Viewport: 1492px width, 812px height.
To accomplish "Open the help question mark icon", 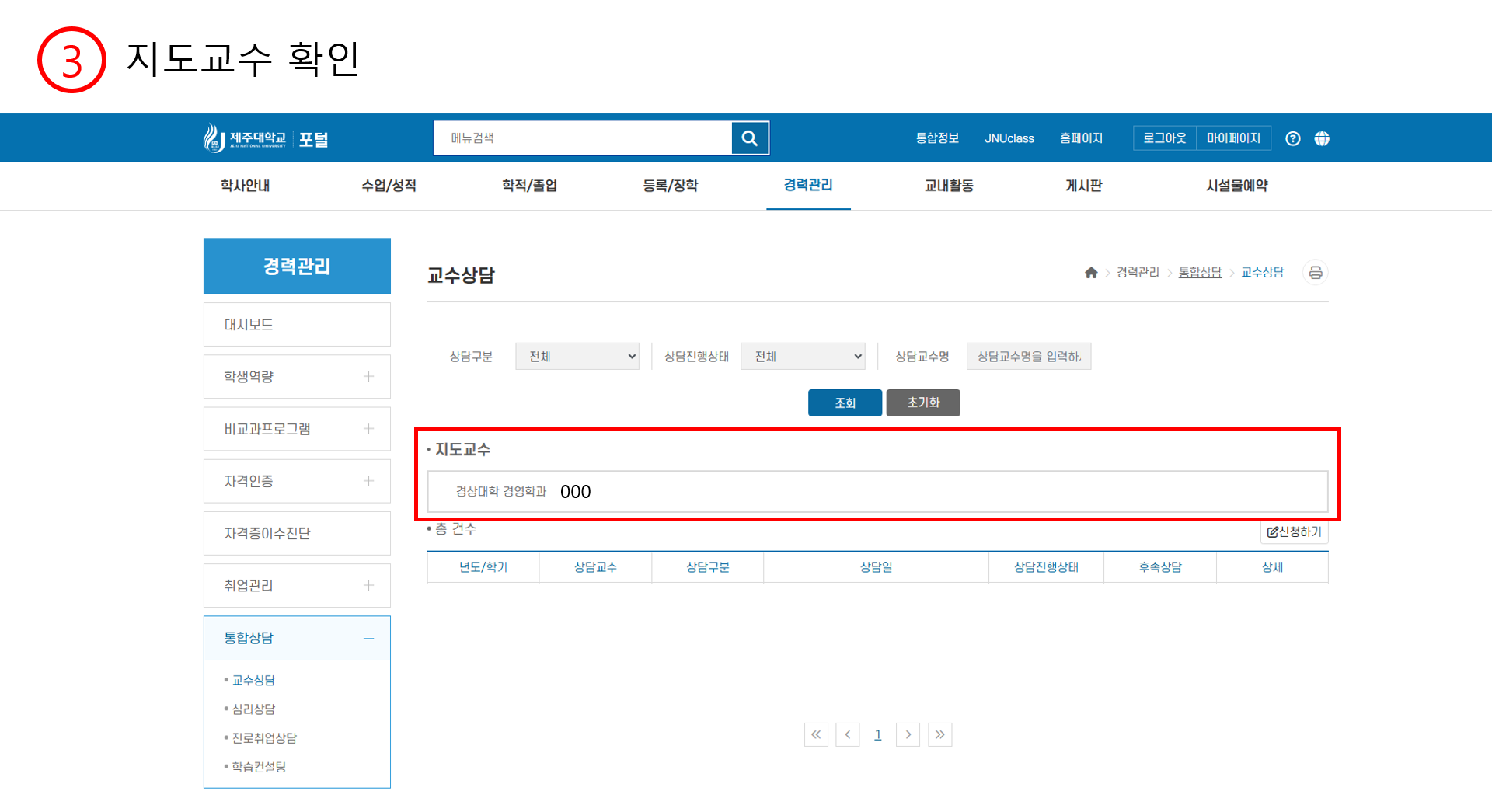I will pos(1292,138).
